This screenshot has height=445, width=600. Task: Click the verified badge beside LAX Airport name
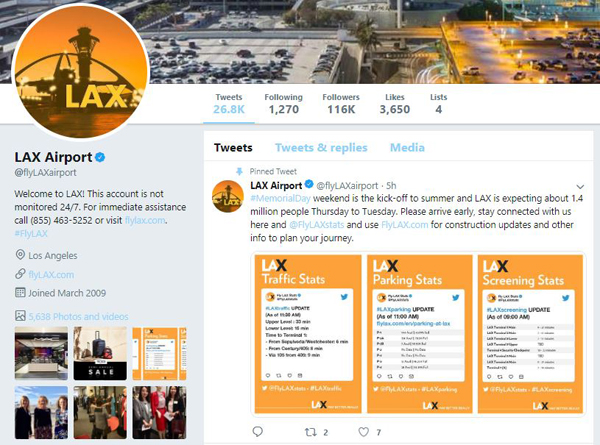[100, 157]
